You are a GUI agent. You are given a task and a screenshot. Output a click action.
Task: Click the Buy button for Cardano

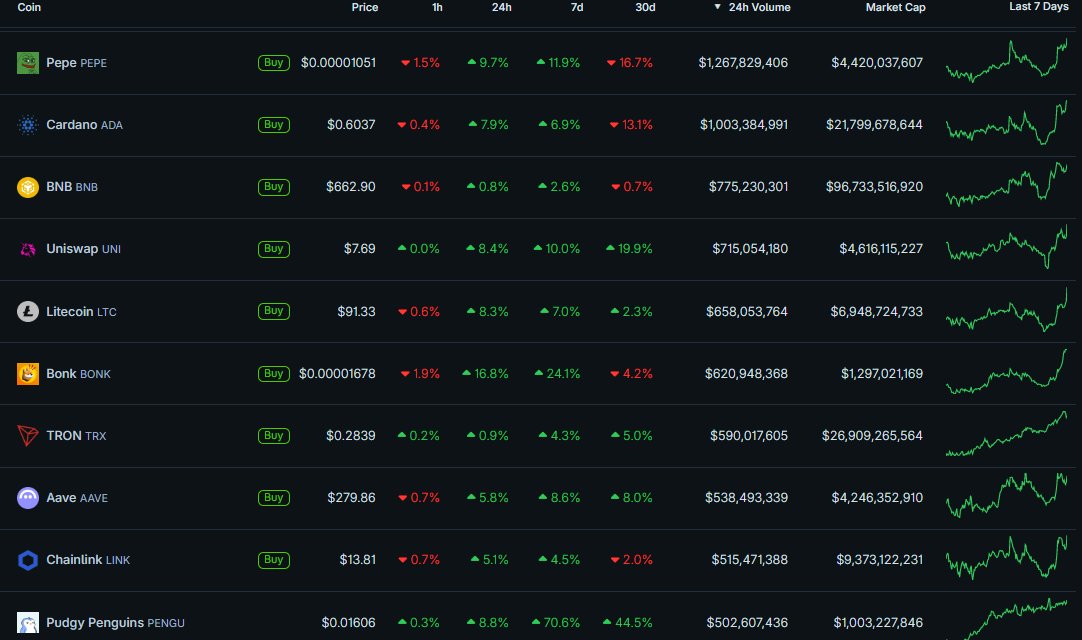click(x=274, y=125)
